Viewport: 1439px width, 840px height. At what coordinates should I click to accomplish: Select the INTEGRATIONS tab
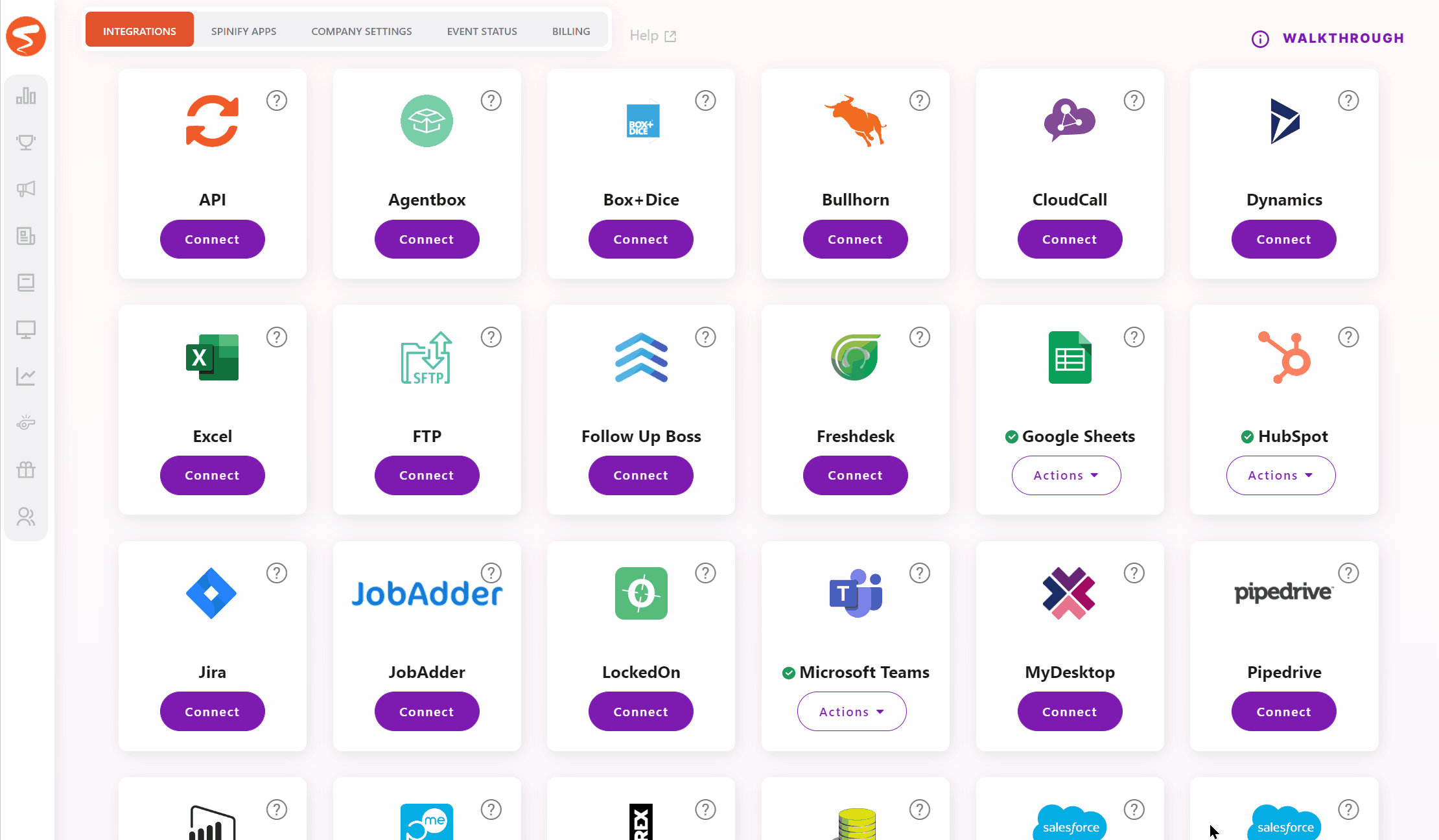139,31
